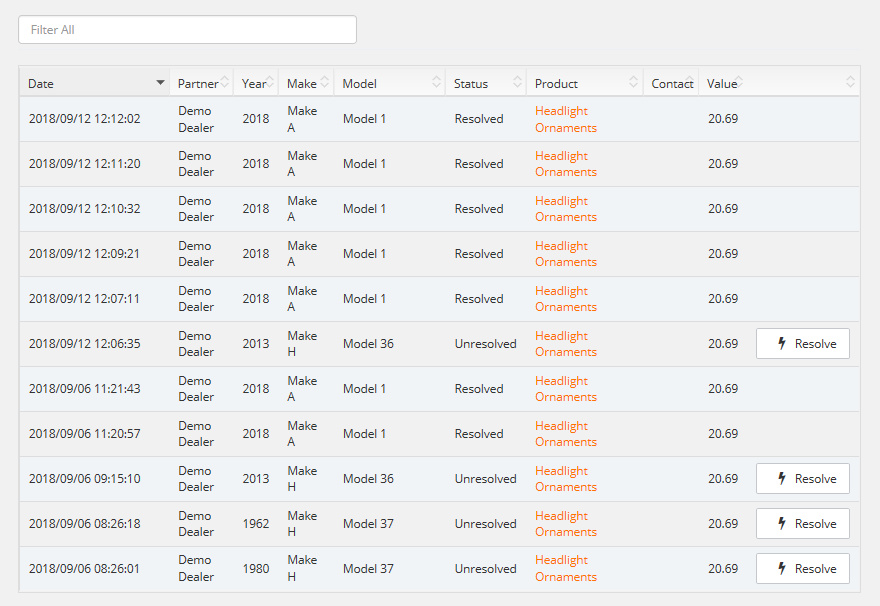Click sort arrows on the last unnamed column
Image resolution: width=880 pixels, height=606 pixels.
[x=850, y=82]
